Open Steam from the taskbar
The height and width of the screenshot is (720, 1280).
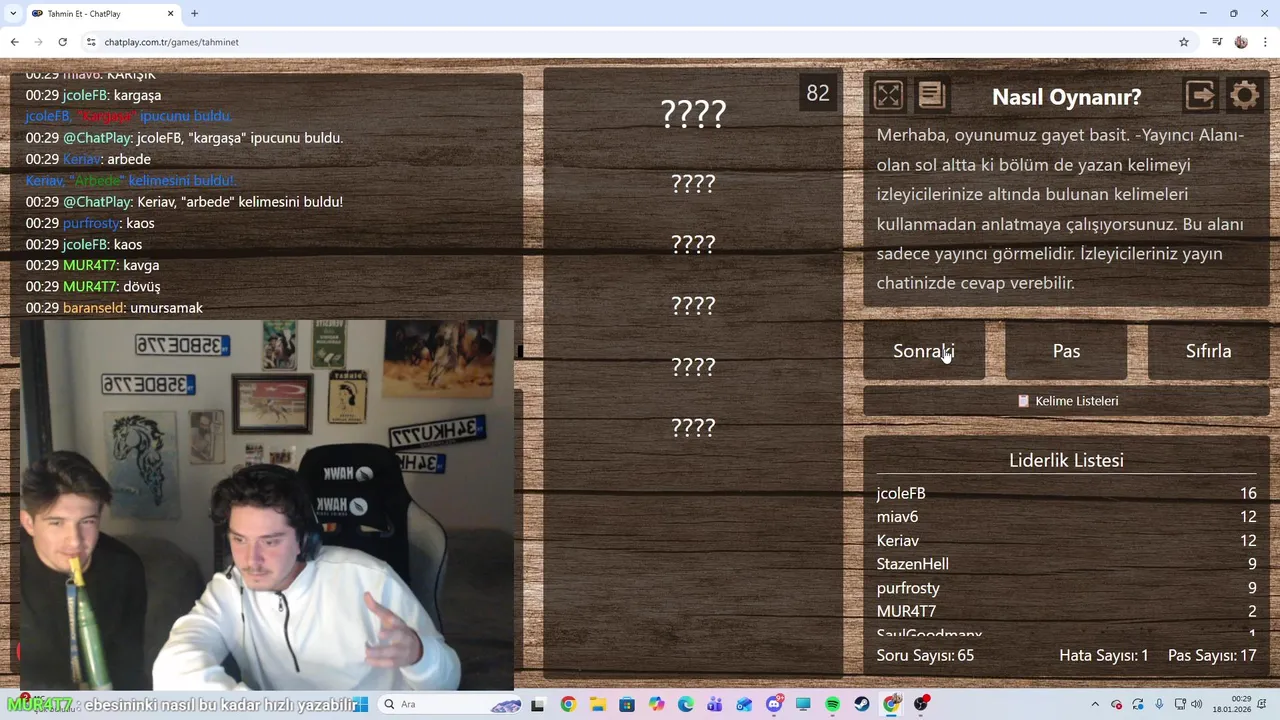[862, 705]
